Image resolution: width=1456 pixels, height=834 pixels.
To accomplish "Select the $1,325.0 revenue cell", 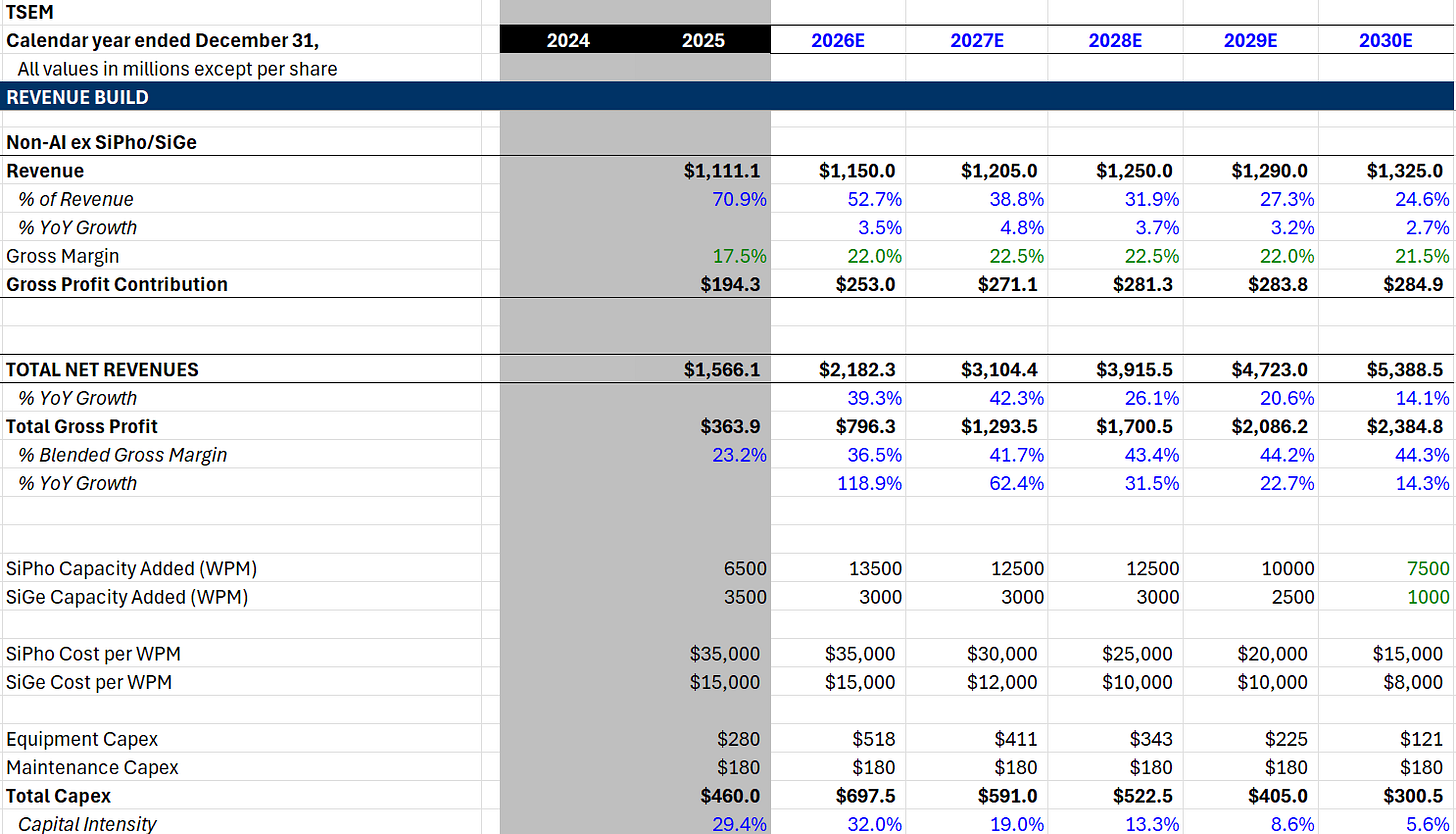I will tap(1405, 171).
